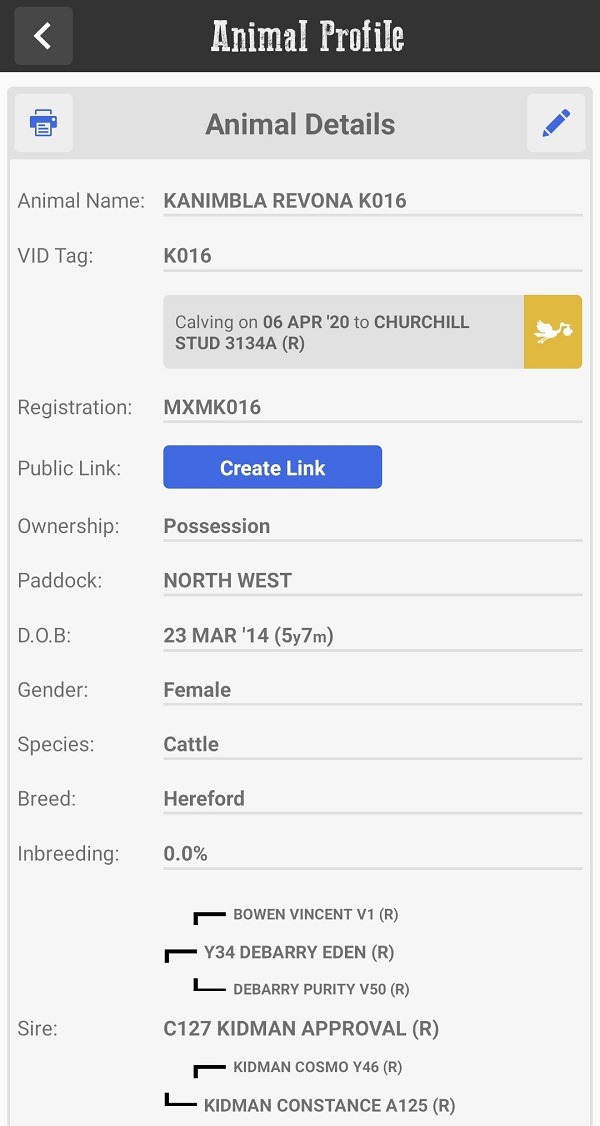Open ancestor DEBARRY PURITY V50 (R)
The width and height of the screenshot is (600, 1126).
[322, 990]
